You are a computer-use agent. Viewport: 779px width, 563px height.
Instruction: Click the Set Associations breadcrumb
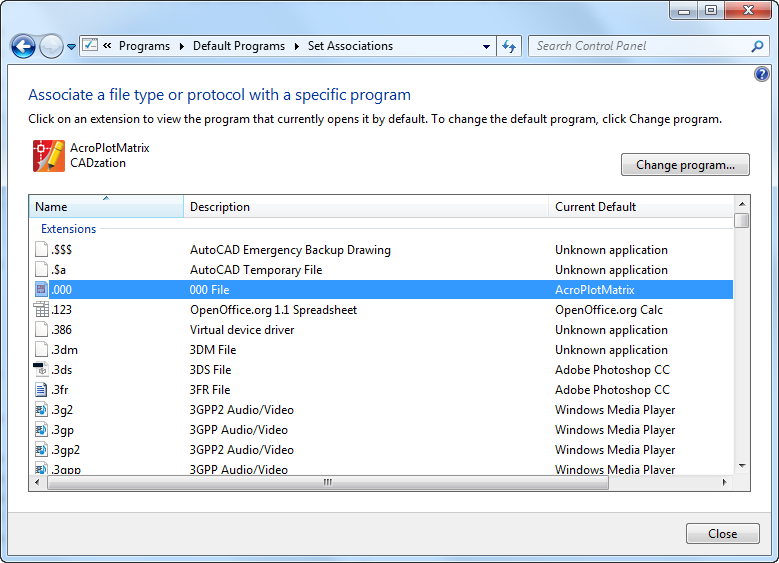point(350,46)
